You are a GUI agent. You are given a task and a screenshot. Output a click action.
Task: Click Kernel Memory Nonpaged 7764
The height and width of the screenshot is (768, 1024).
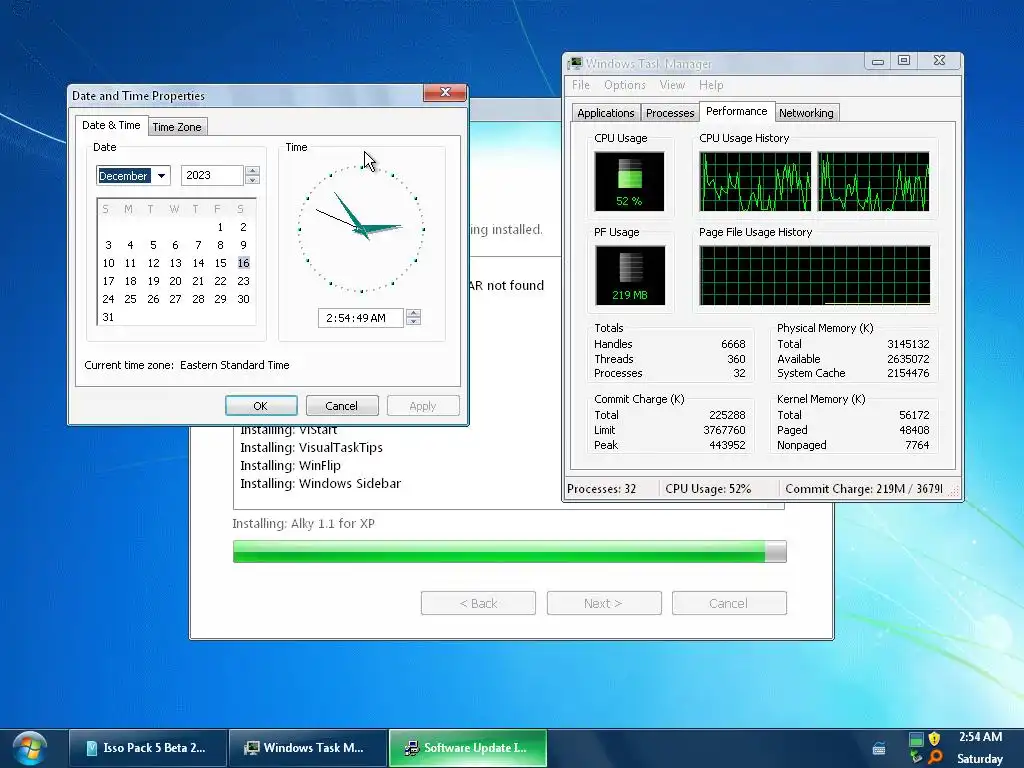[x=917, y=445]
